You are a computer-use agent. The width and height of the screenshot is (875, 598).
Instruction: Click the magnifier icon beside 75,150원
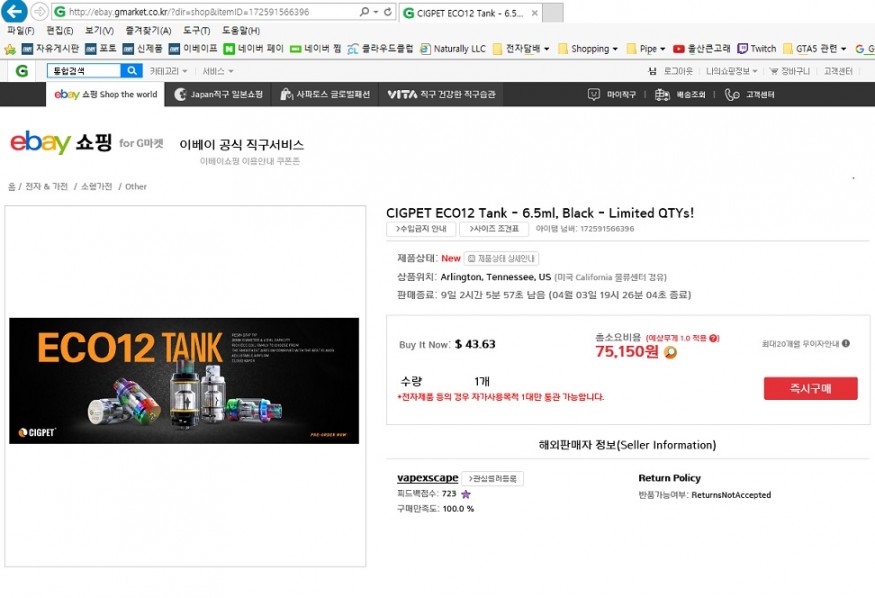pos(671,352)
